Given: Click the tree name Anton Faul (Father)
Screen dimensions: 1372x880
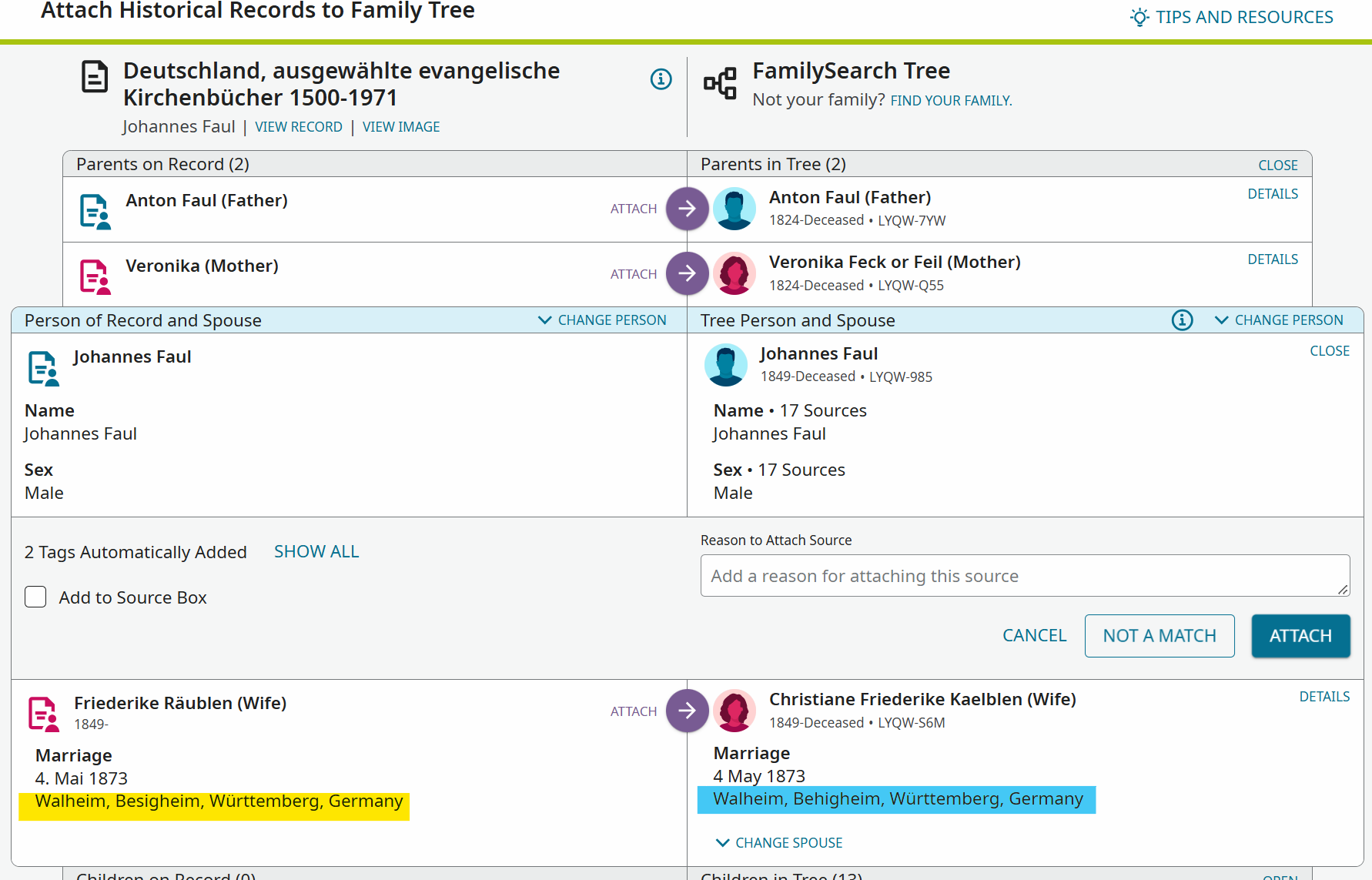Looking at the screenshot, I should pyautogui.click(x=850, y=197).
